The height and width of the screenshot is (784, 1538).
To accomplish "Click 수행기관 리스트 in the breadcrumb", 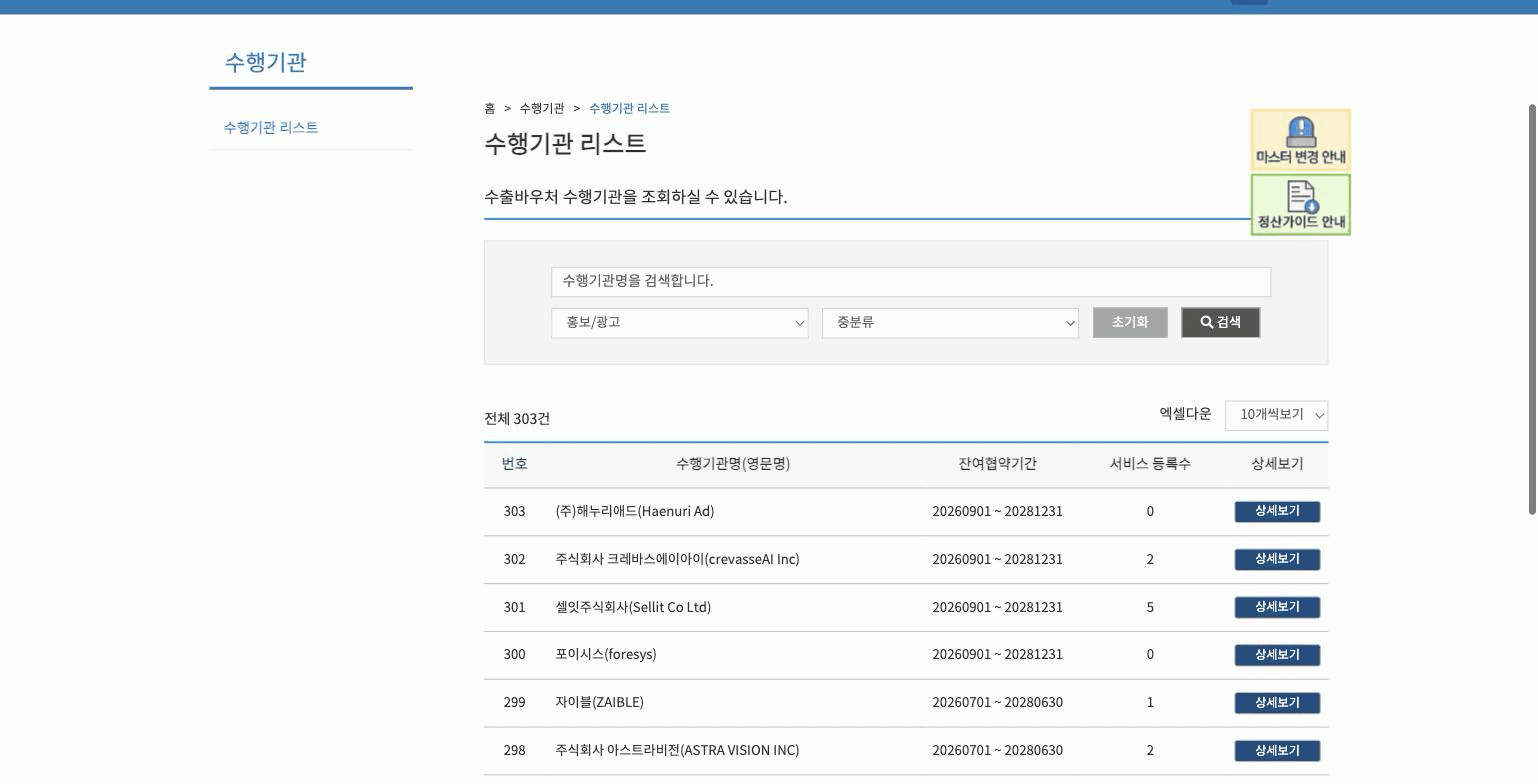I will pyautogui.click(x=629, y=108).
